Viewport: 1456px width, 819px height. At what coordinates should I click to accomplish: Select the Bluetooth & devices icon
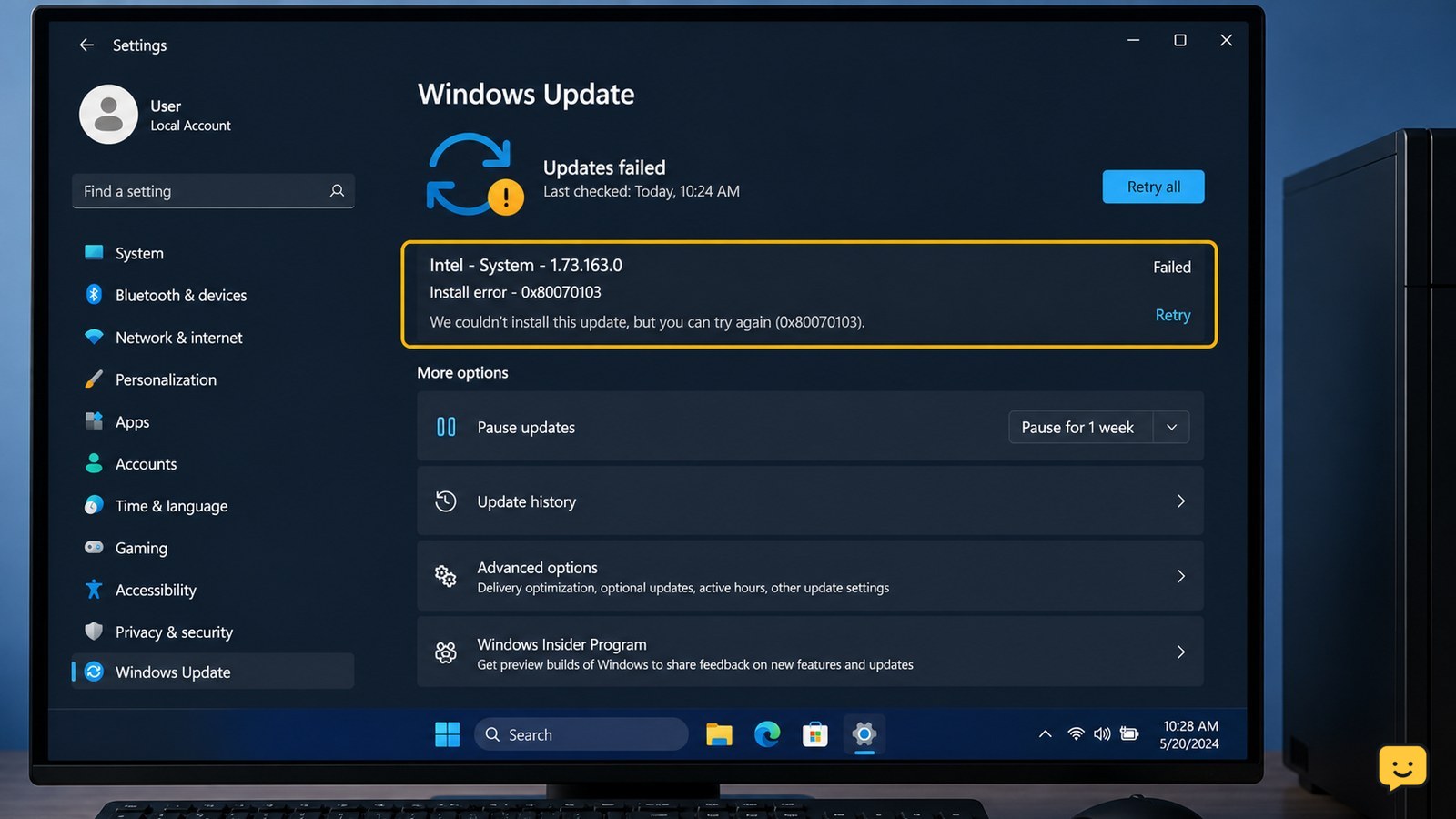point(94,294)
